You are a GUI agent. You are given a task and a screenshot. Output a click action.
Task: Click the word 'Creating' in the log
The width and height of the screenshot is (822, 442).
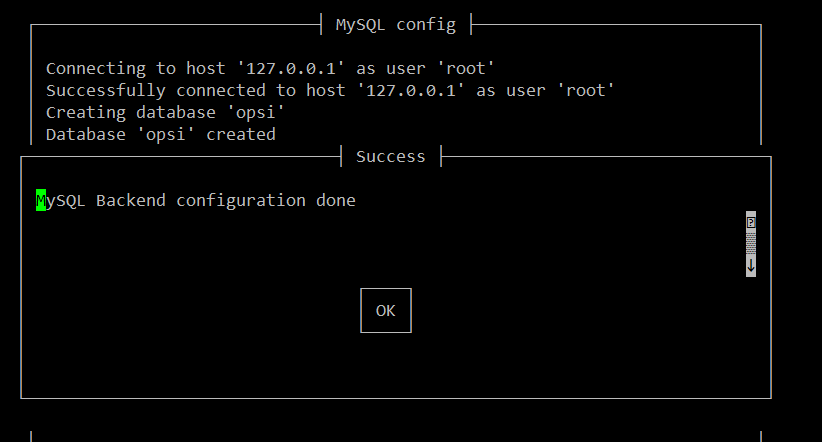pos(86,112)
